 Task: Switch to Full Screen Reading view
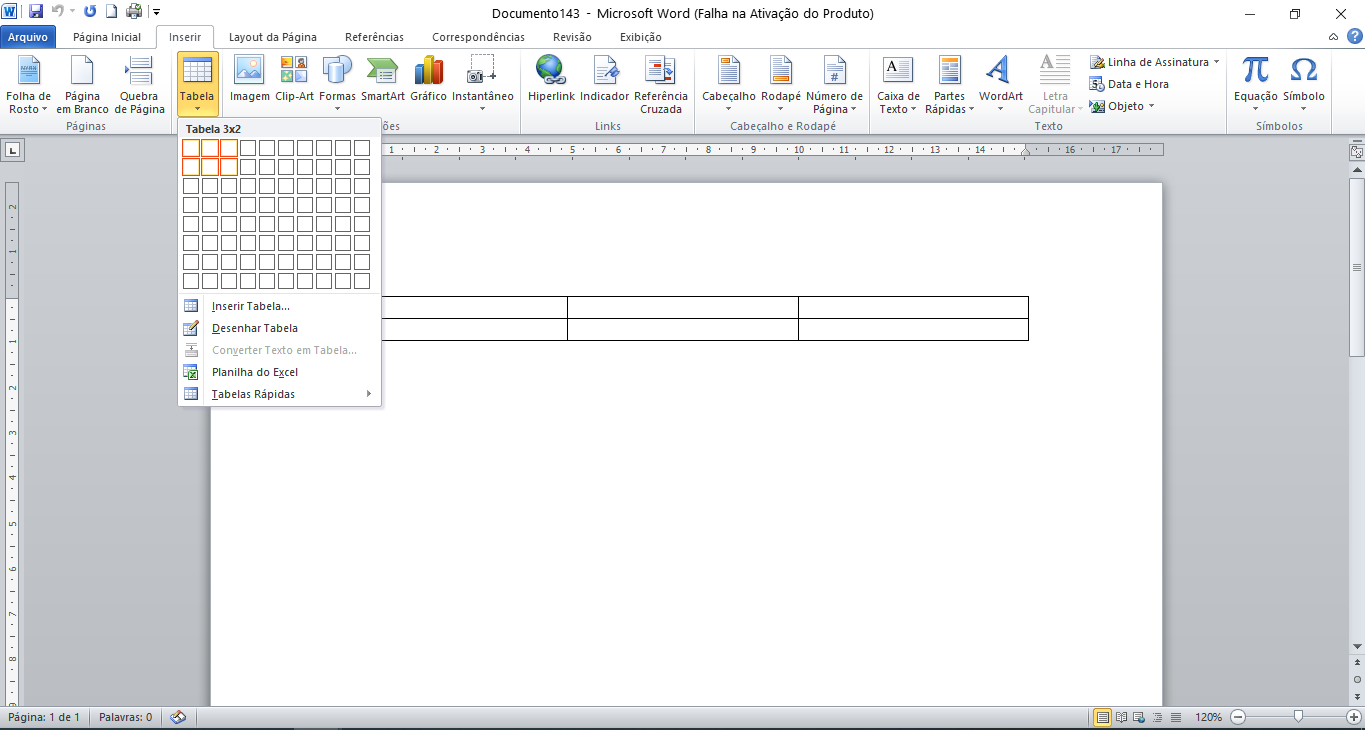1121,717
